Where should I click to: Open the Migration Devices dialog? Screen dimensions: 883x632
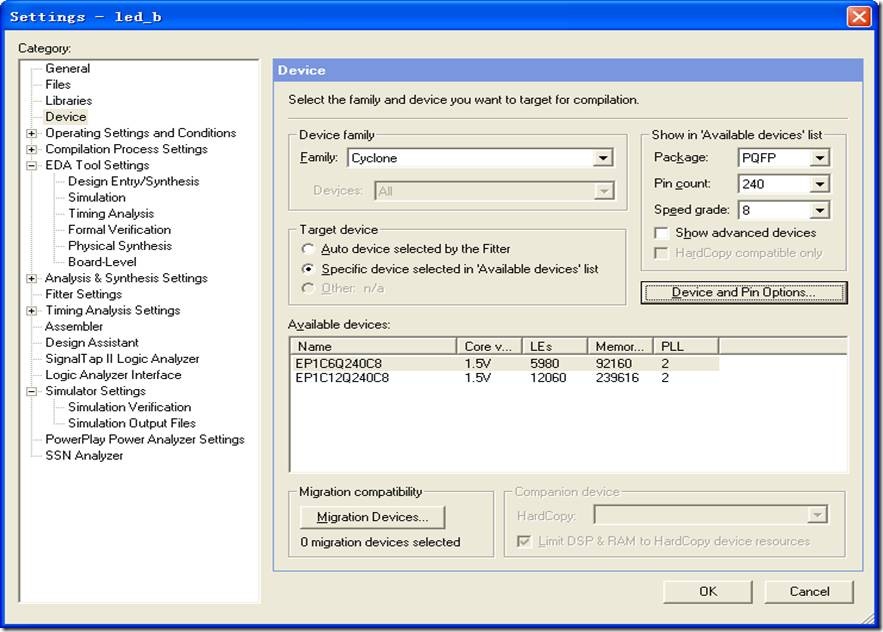tap(372, 517)
